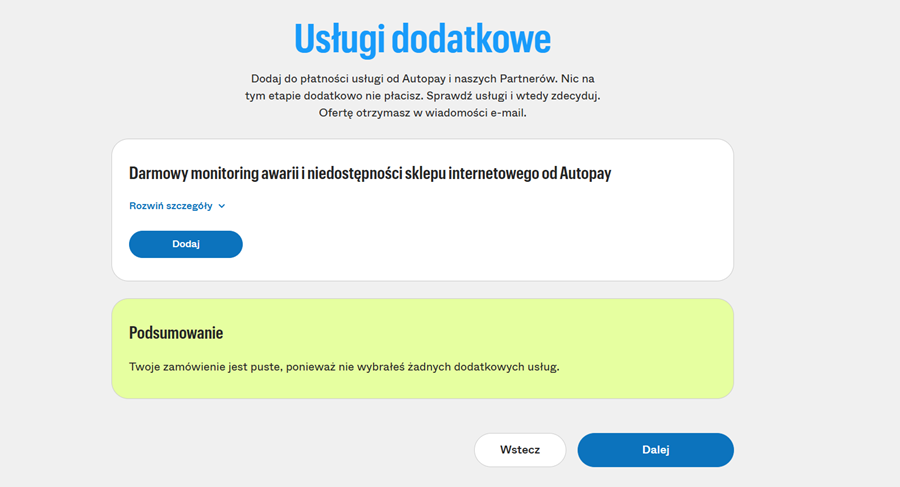Click the Usługi dodatkowe page title
The image size is (900, 487).
(422, 39)
